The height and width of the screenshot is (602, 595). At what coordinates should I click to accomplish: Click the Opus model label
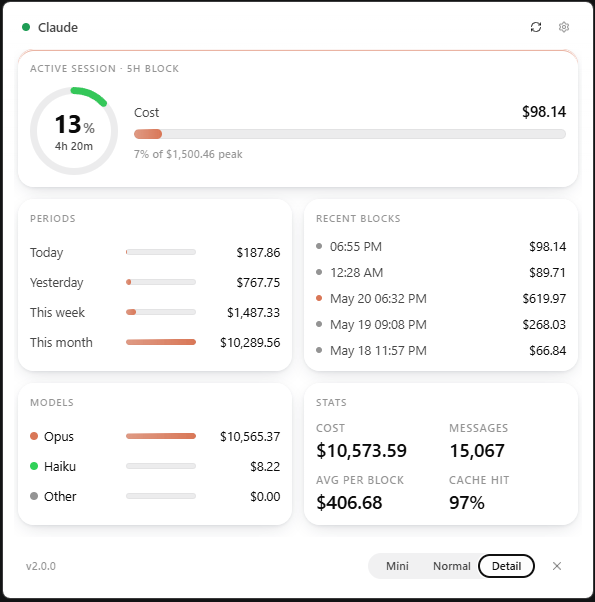[x=59, y=437]
